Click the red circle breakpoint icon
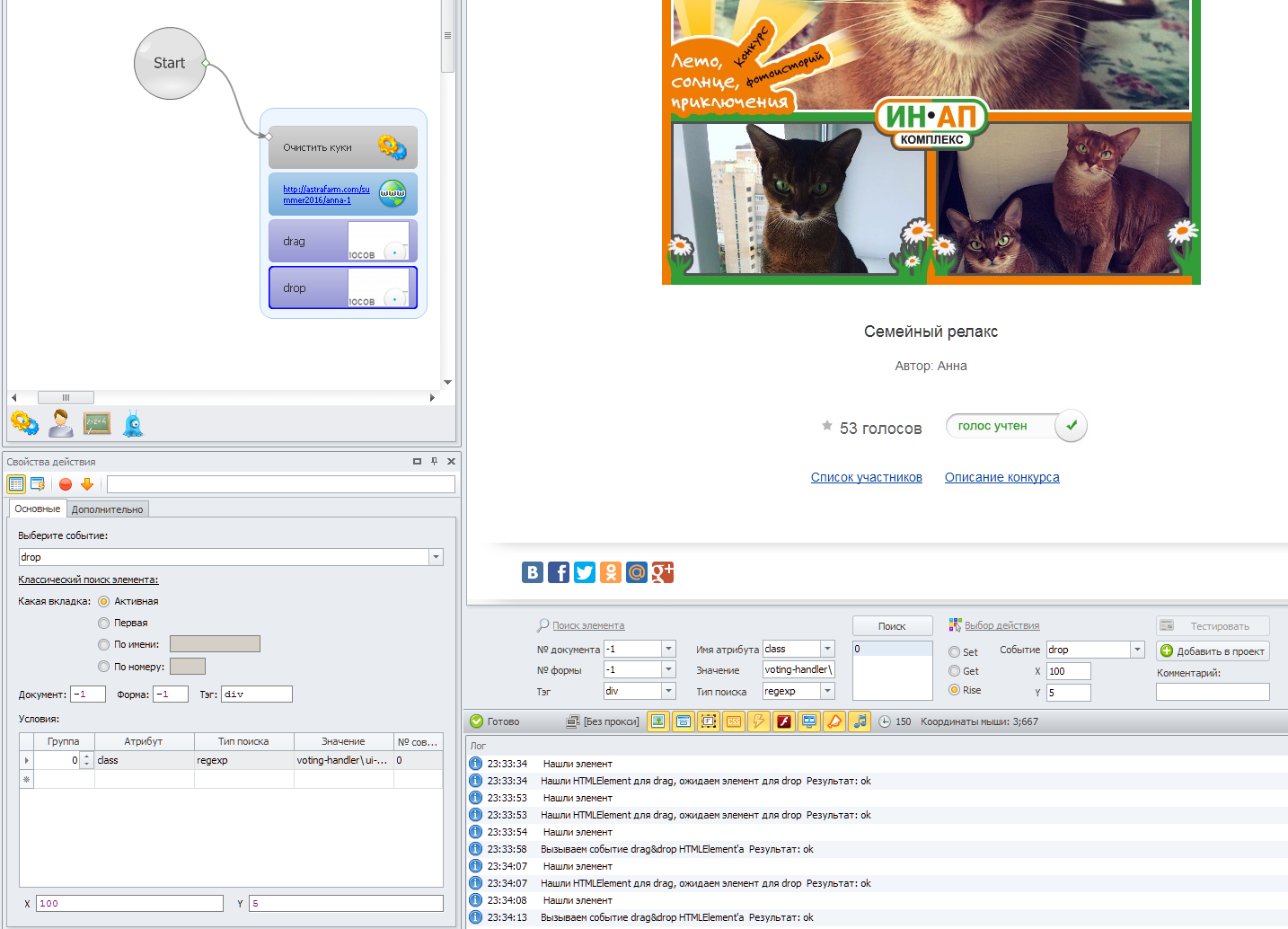This screenshot has width=1288, height=929. (x=66, y=484)
